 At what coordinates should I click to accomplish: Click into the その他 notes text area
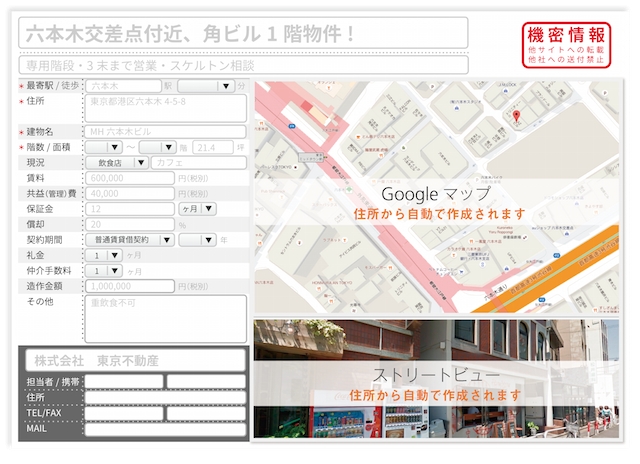[166, 318]
